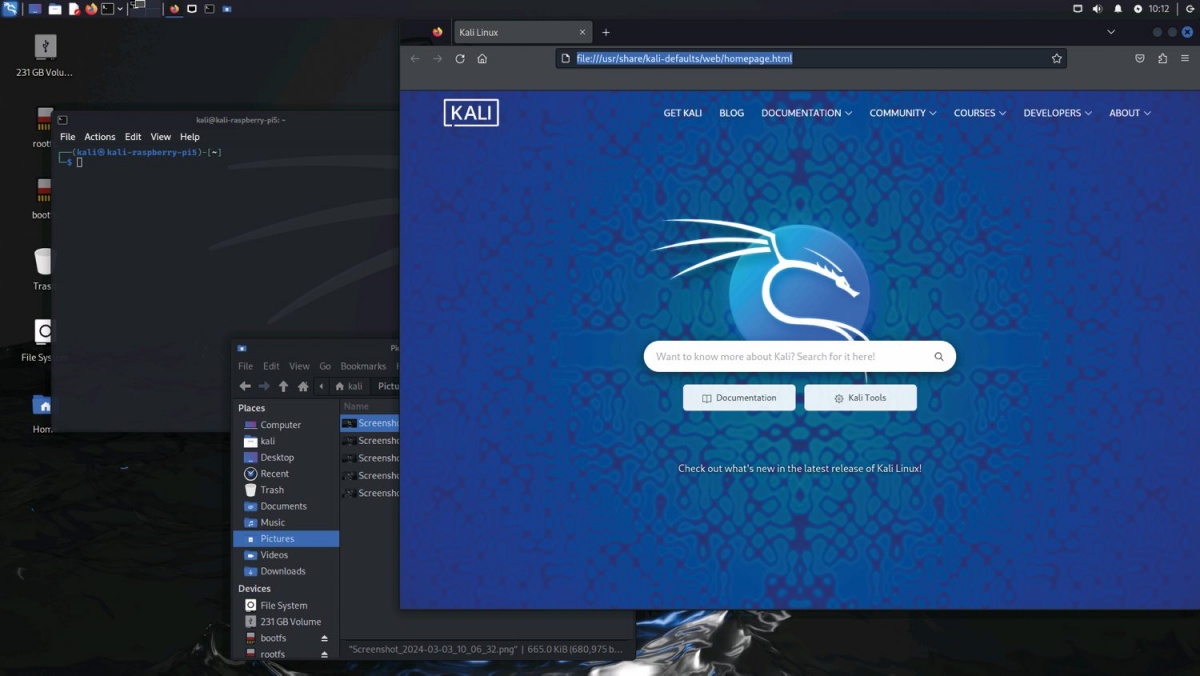Image resolution: width=1200 pixels, height=676 pixels.
Task: Click the 10:12 panel clock
Action: pyautogui.click(x=1159, y=9)
